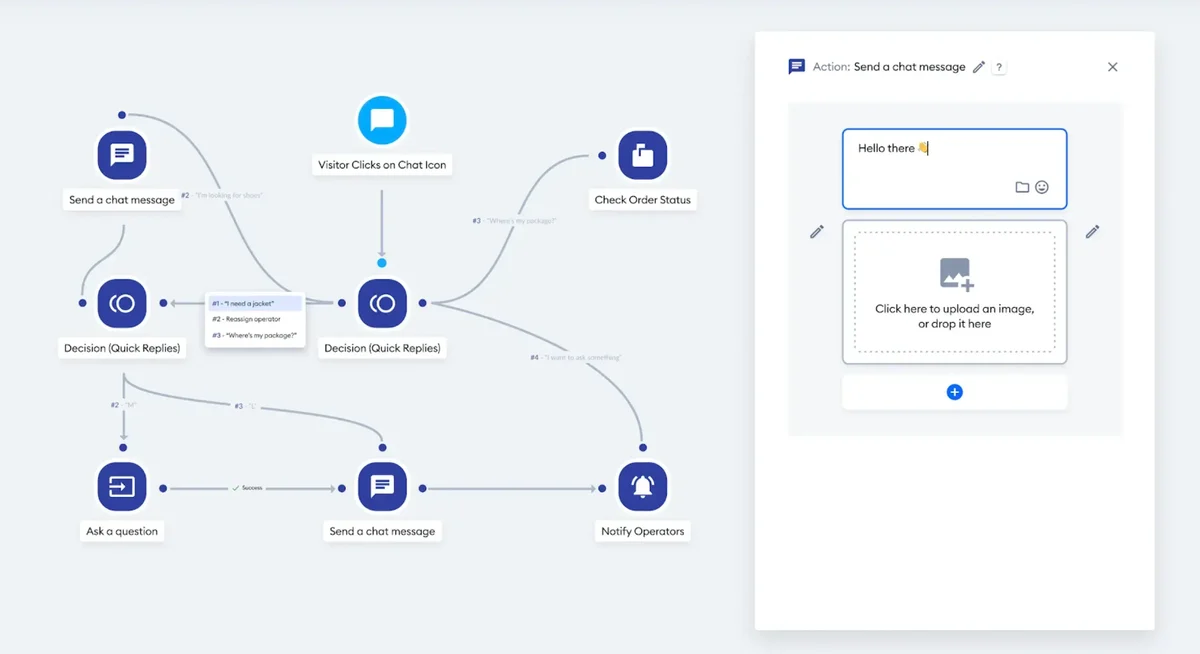Click the pencil icon left of the message block

click(x=817, y=231)
